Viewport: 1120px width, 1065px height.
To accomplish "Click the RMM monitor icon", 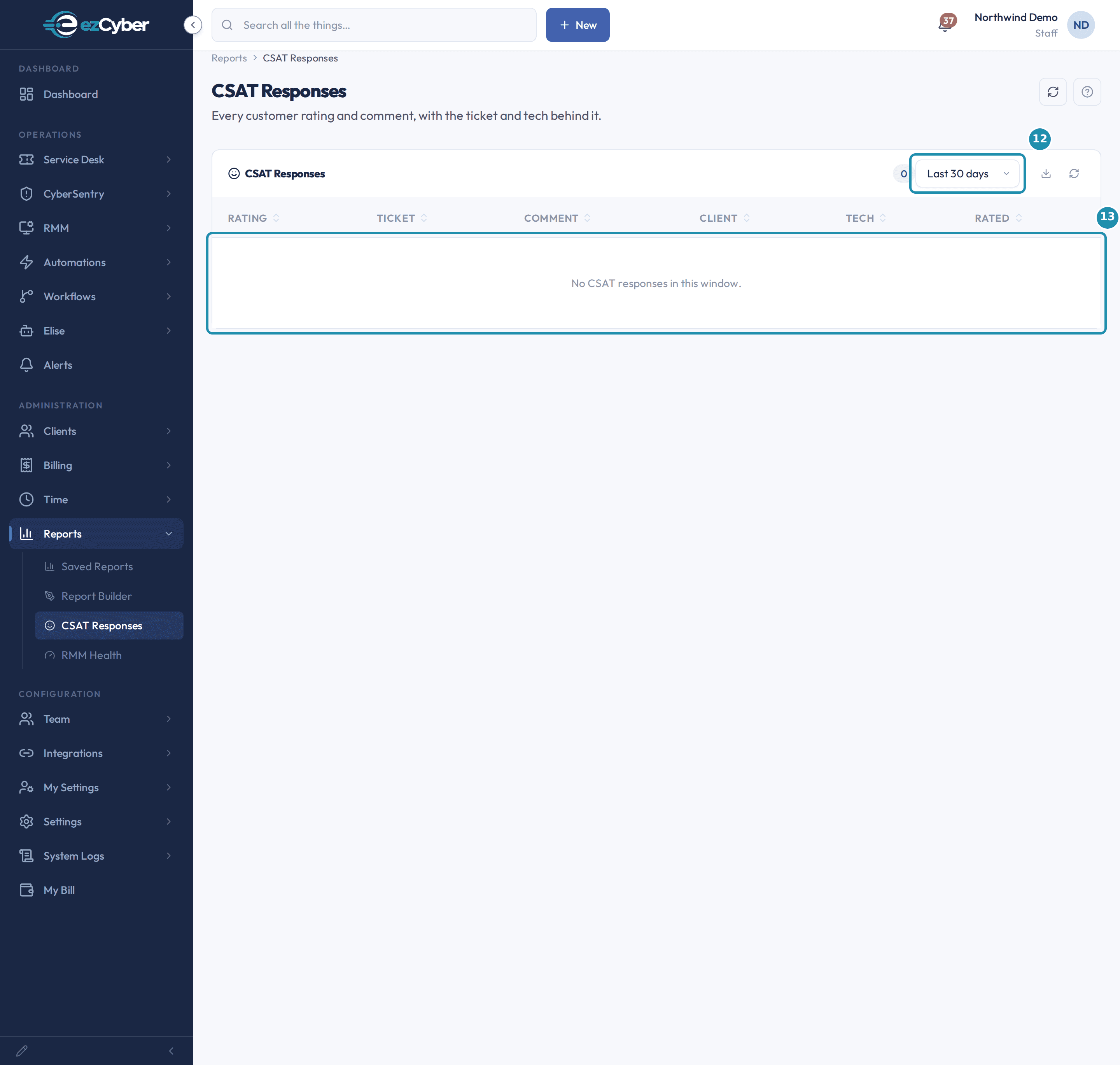I will click(26, 228).
